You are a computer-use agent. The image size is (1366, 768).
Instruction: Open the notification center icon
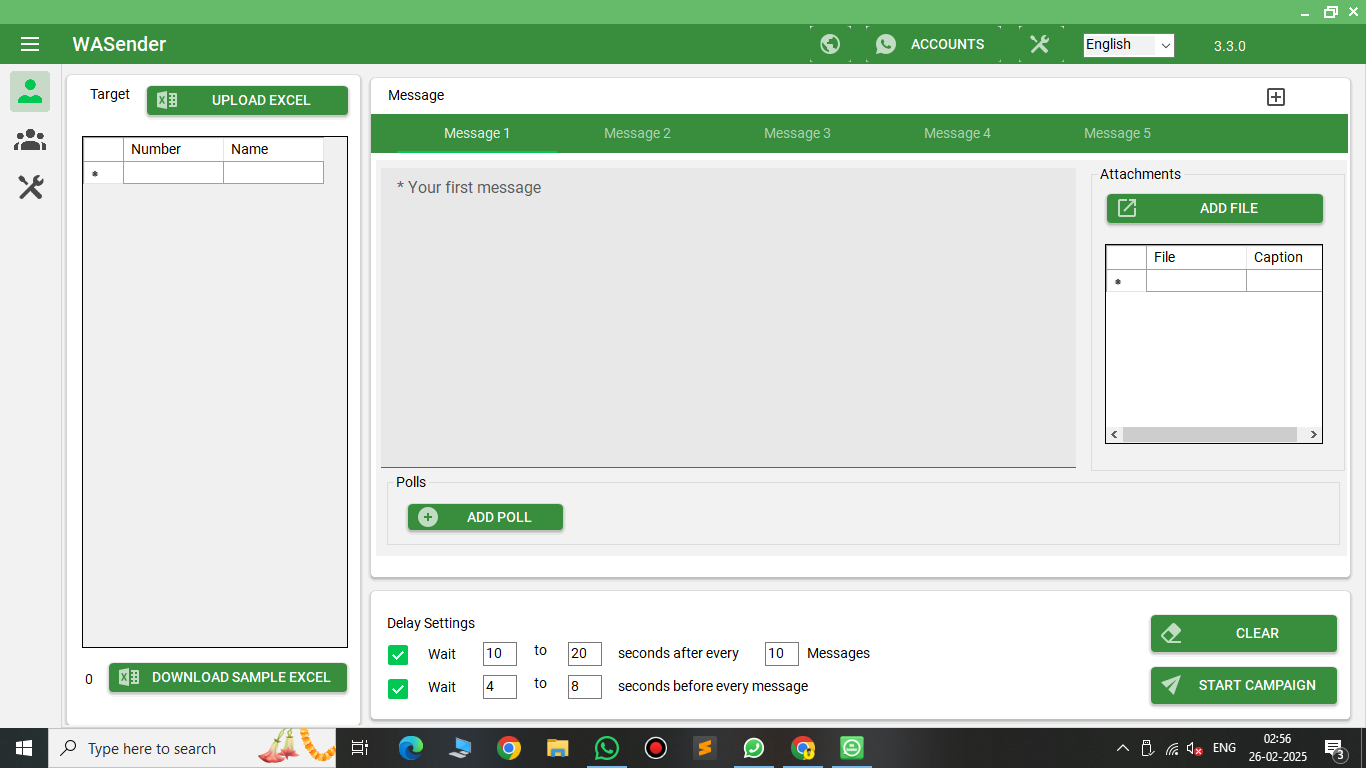[x=1334, y=748]
